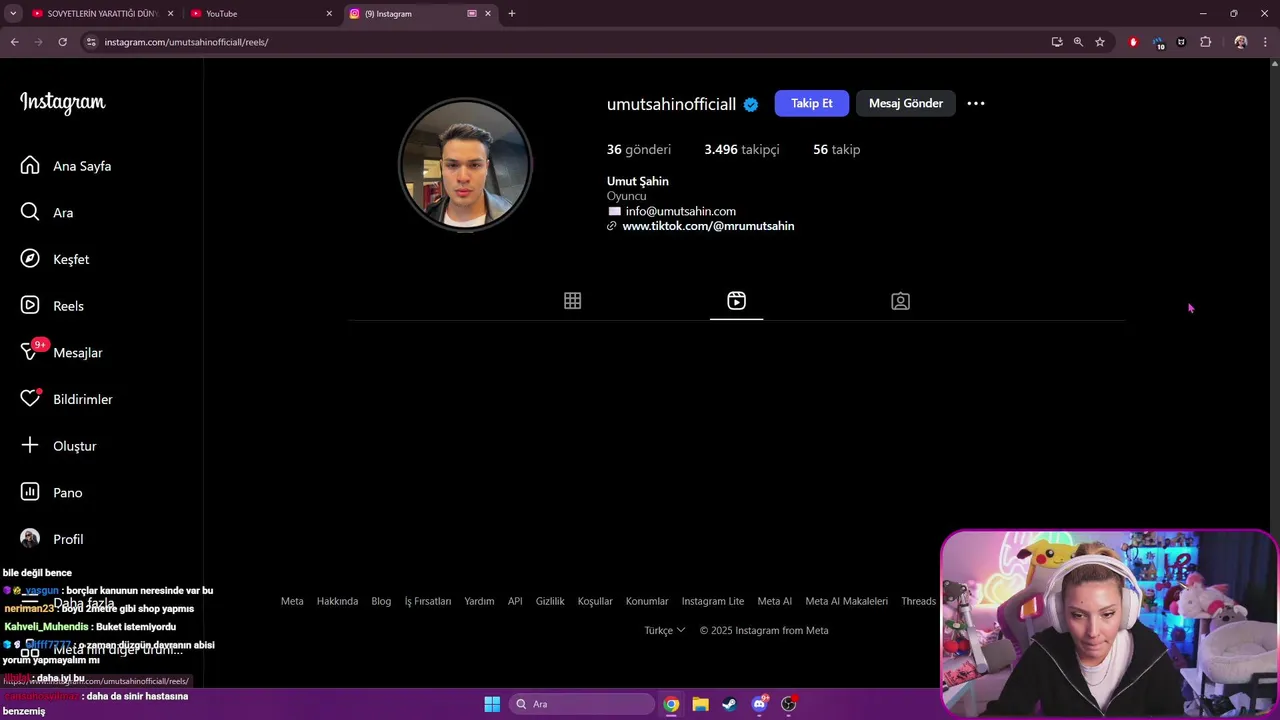
Task: Click the install app icon in address bar
Action: (x=1057, y=42)
